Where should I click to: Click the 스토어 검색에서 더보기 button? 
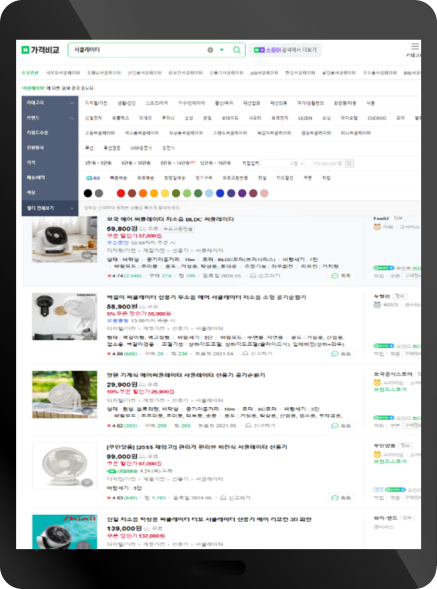tap(285, 50)
